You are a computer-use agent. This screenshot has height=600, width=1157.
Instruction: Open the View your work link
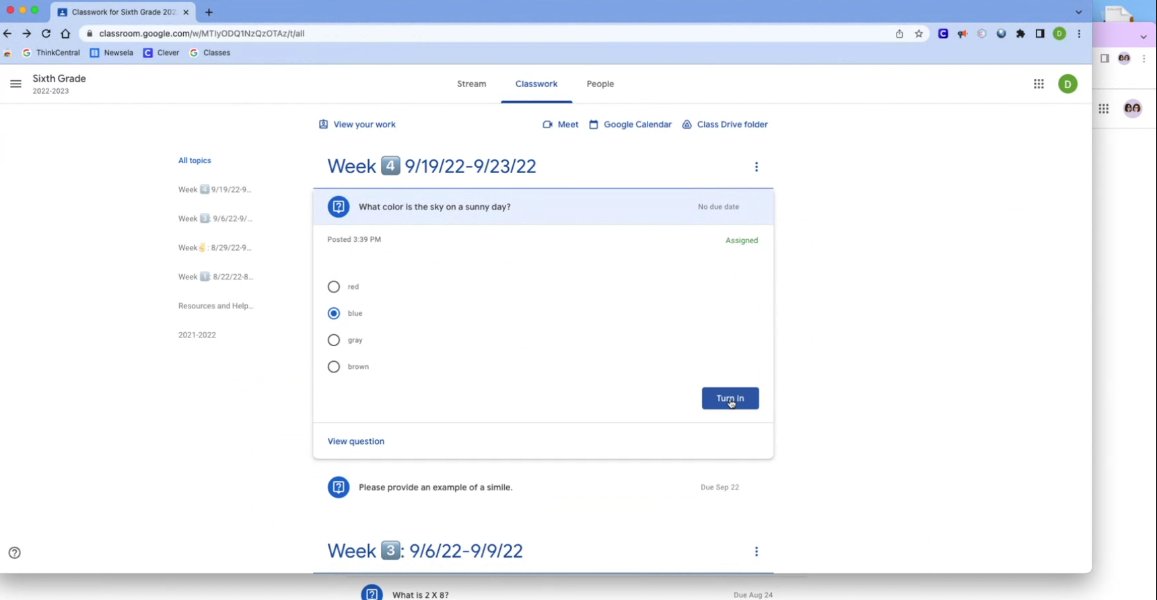357,124
